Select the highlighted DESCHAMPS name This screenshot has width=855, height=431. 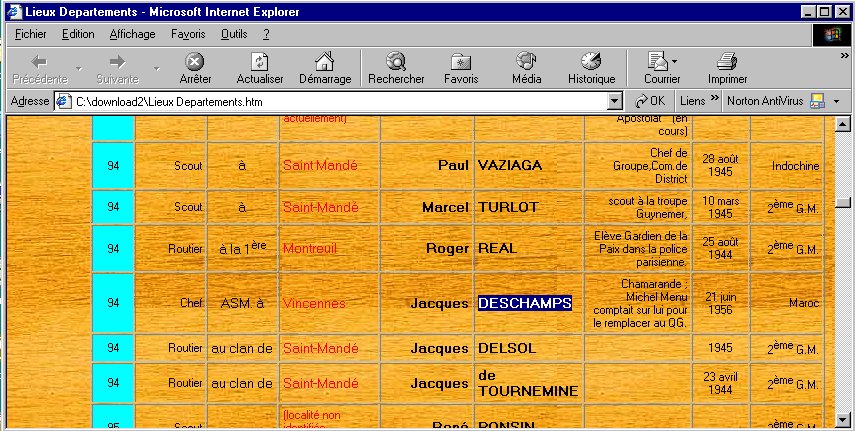click(524, 303)
